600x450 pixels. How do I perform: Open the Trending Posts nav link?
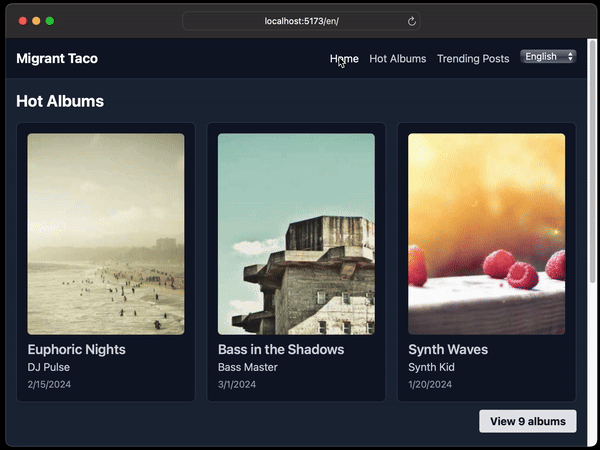pyautogui.click(x=473, y=59)
